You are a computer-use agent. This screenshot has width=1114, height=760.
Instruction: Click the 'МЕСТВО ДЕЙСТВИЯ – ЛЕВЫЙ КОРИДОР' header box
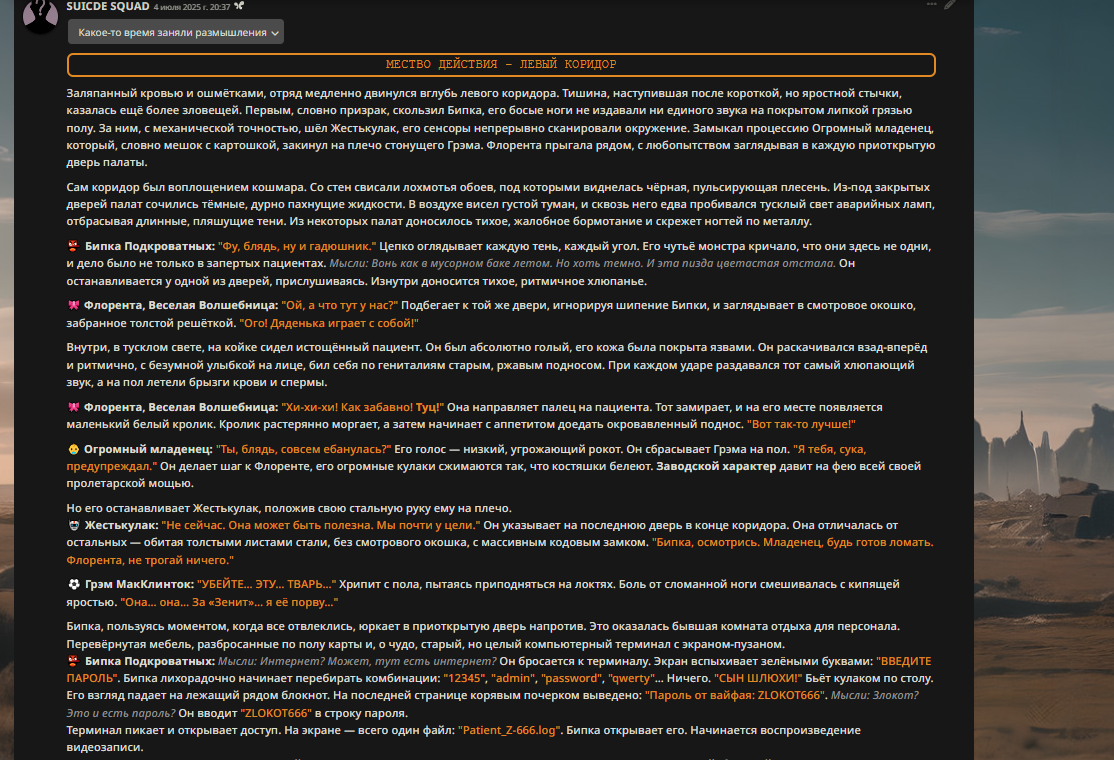pos(501,65)
